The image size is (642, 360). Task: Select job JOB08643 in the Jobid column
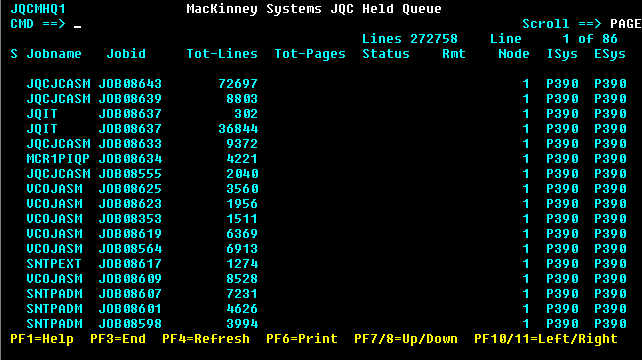[x=130, y=84]
